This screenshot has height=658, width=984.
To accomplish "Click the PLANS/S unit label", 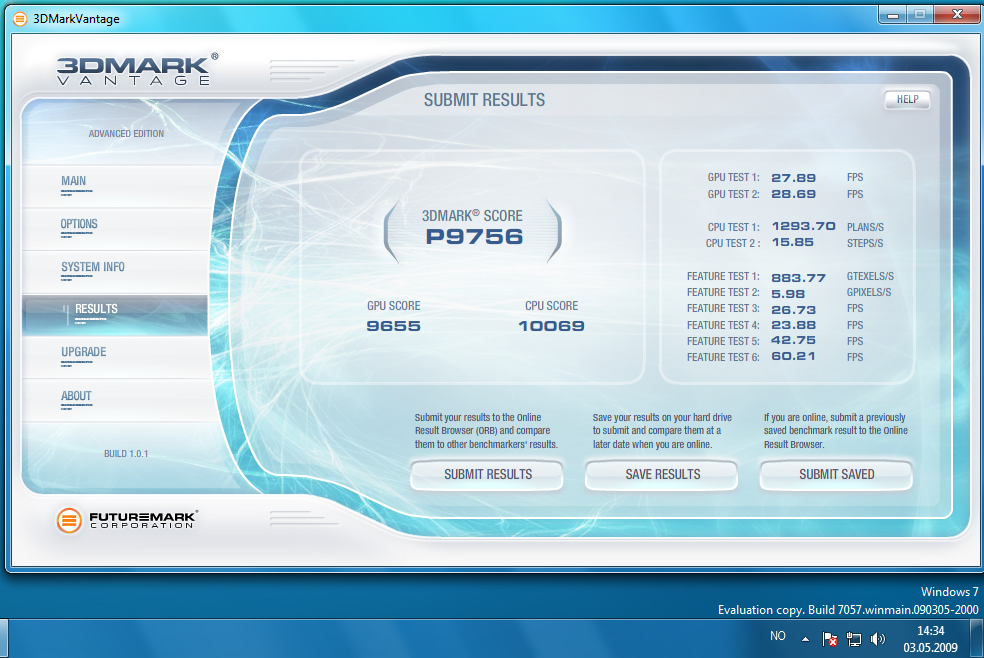I will (865, 227).
